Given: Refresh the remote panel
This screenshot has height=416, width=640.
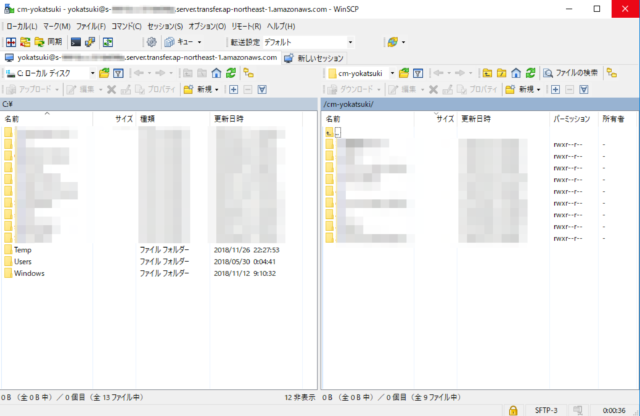Looking at the screenshot, I should (x=530, y=73).
